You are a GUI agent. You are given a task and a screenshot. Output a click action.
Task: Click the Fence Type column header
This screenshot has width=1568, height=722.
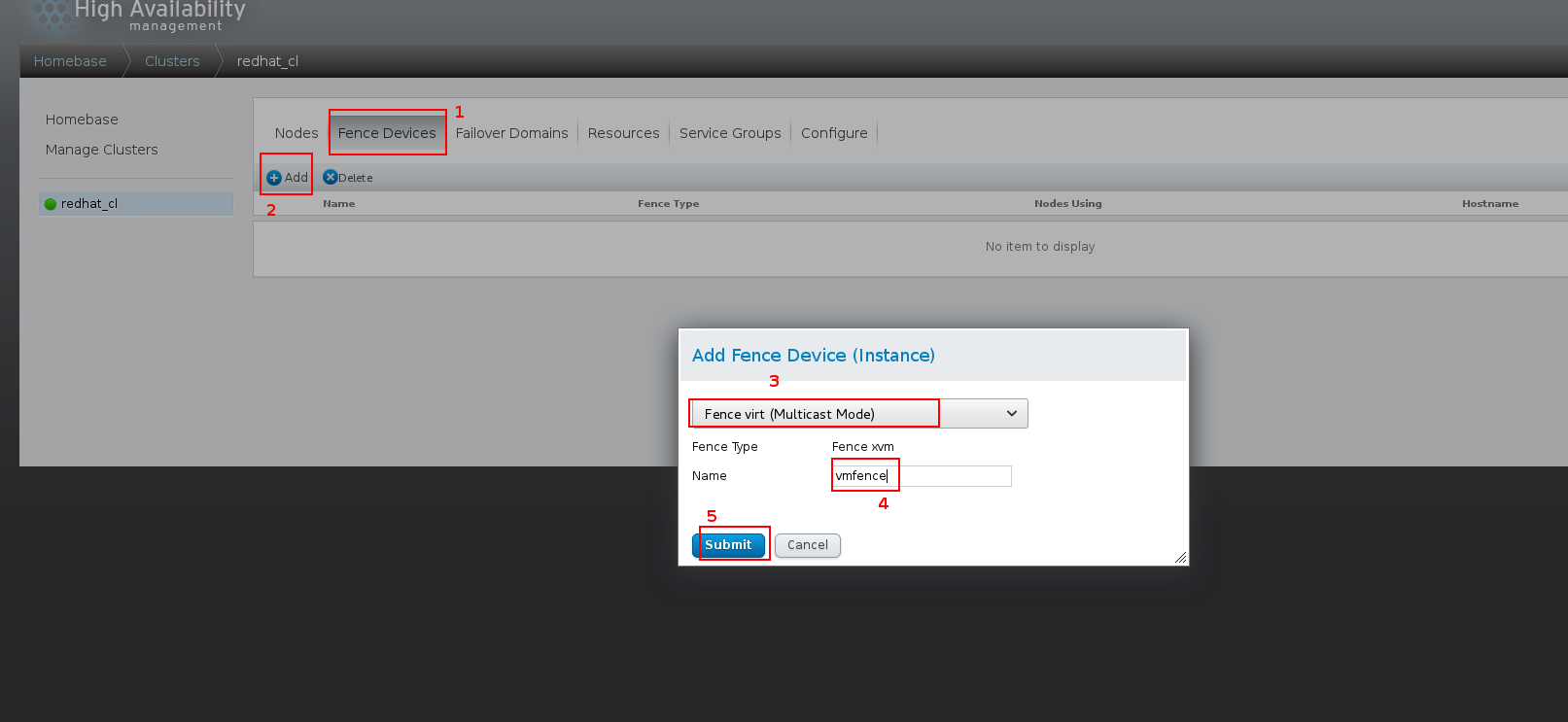[668, 204]
